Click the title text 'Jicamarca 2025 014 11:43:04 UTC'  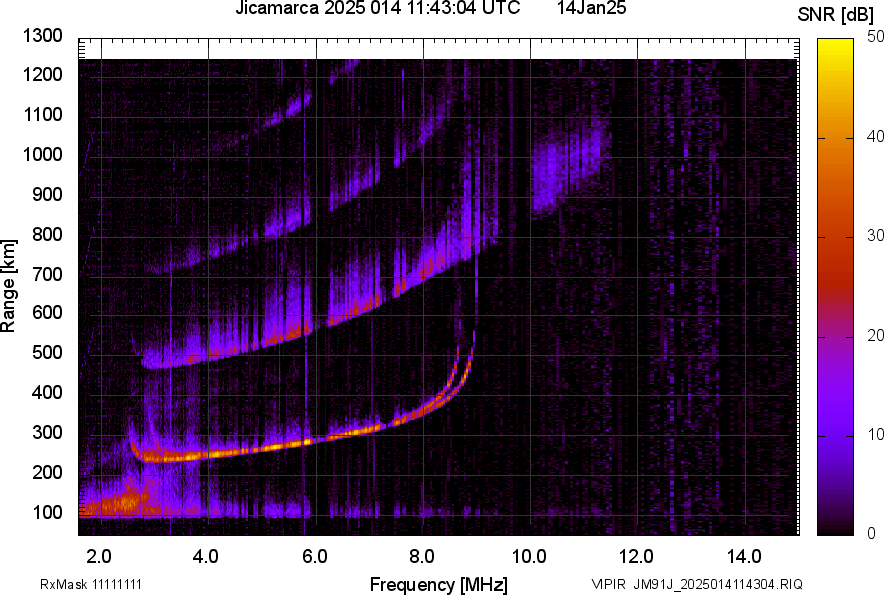377,8
